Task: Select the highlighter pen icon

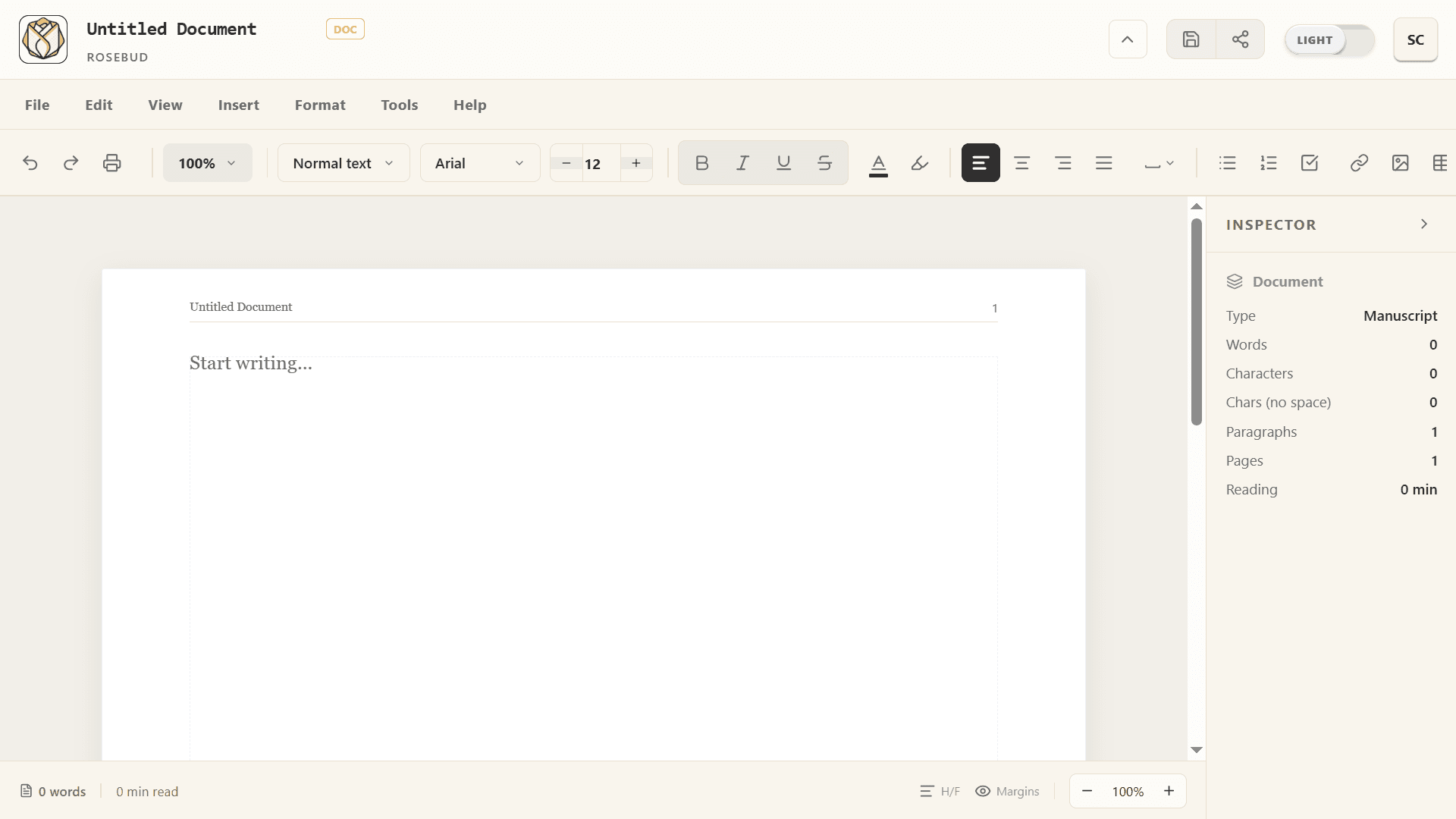Action: [x=920, y=163]
